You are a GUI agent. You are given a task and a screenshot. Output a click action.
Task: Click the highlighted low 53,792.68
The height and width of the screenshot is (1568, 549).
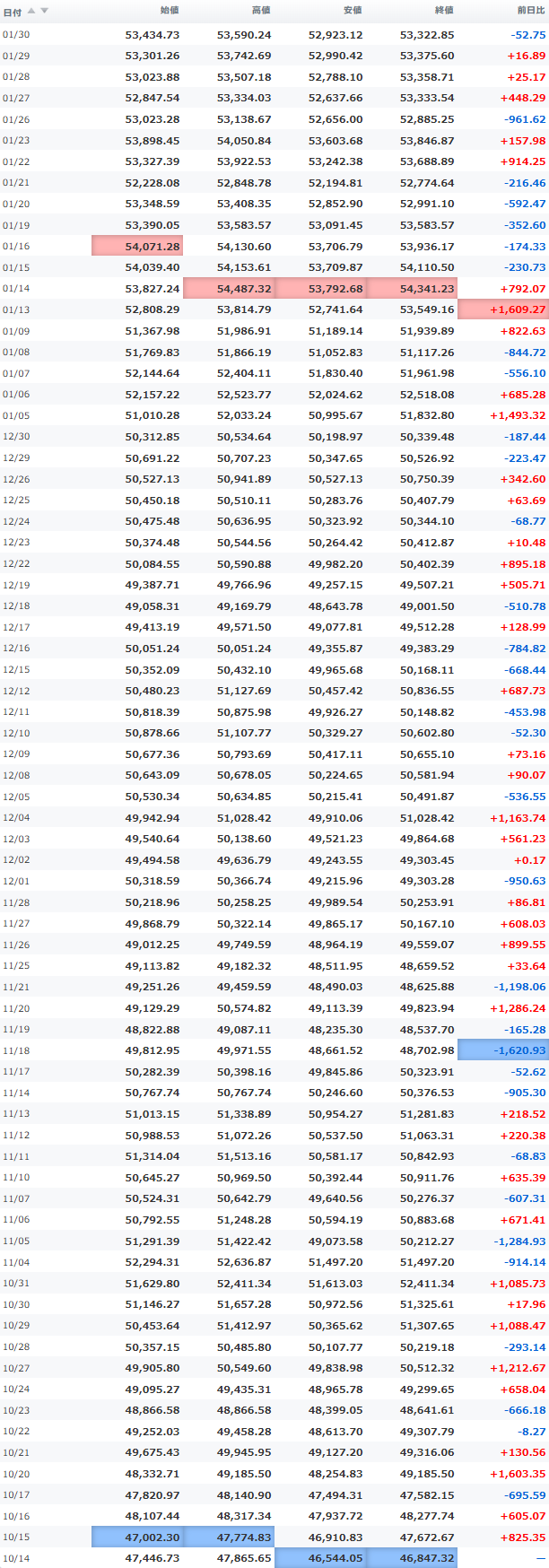click(x=320, y=289)
